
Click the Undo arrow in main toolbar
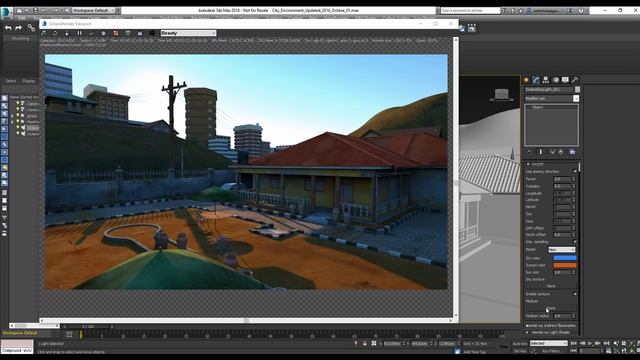[8, 28]
